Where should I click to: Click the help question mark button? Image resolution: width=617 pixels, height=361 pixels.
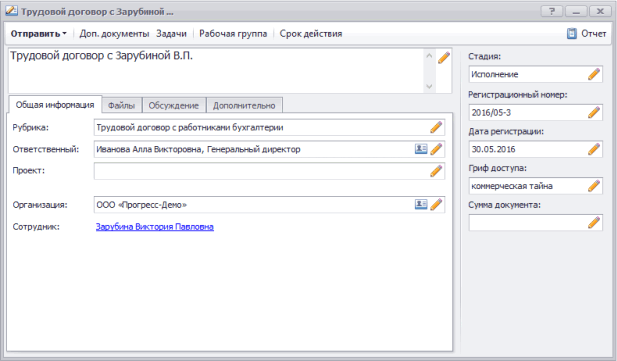pos(552,11)
